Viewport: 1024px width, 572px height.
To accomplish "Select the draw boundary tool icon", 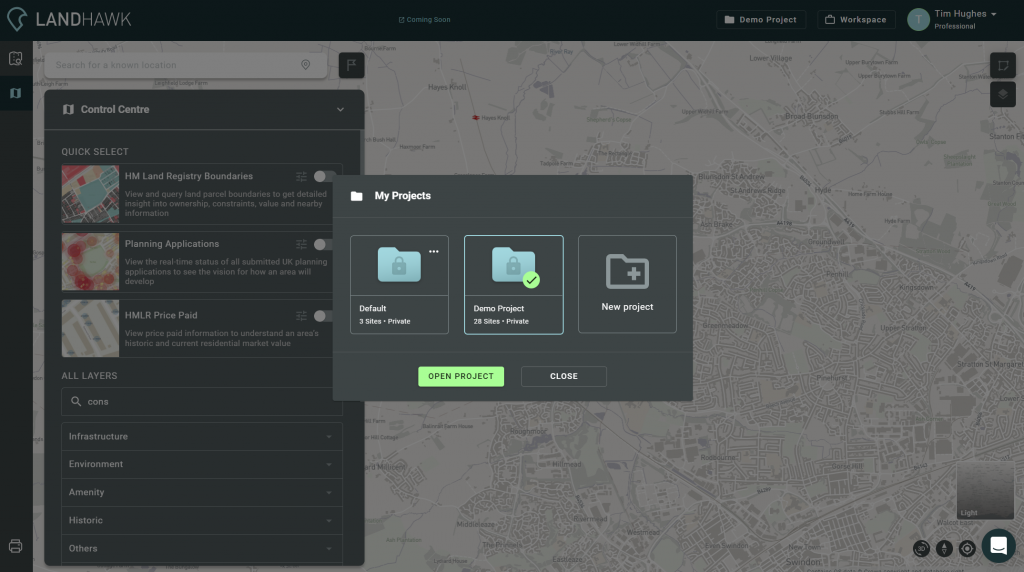I will point(1002,65).
